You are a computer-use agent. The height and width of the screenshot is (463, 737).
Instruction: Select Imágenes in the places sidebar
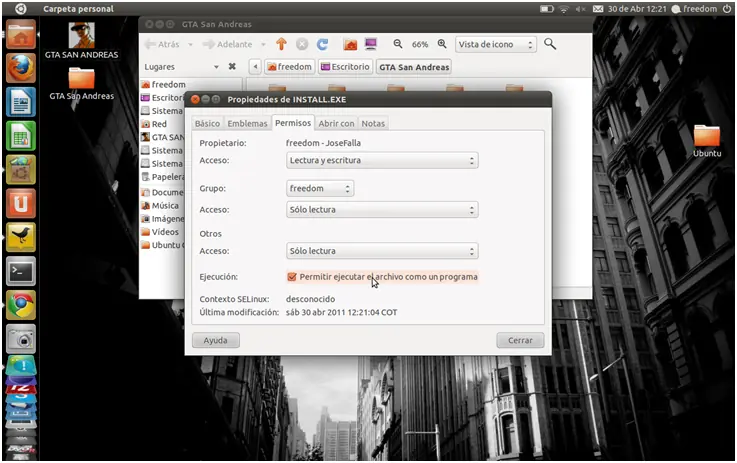point(163,219)
